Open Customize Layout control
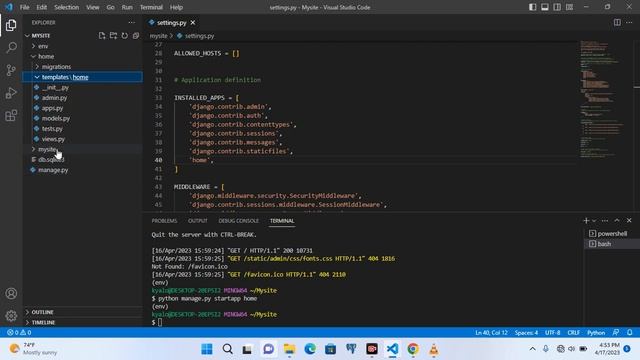 click(569, 7)
